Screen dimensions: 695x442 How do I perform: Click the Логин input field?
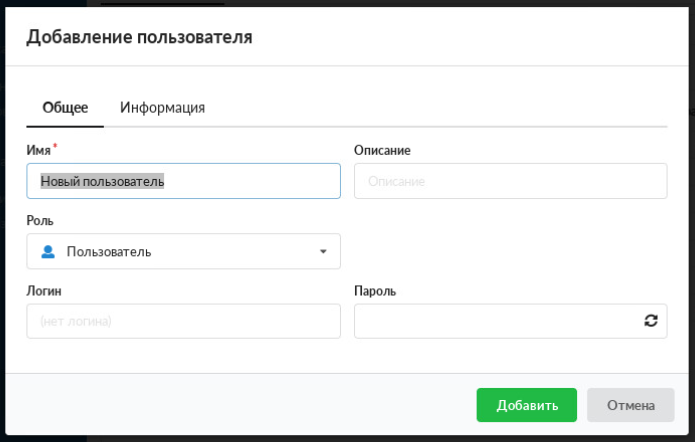click(x=184, y=321)
